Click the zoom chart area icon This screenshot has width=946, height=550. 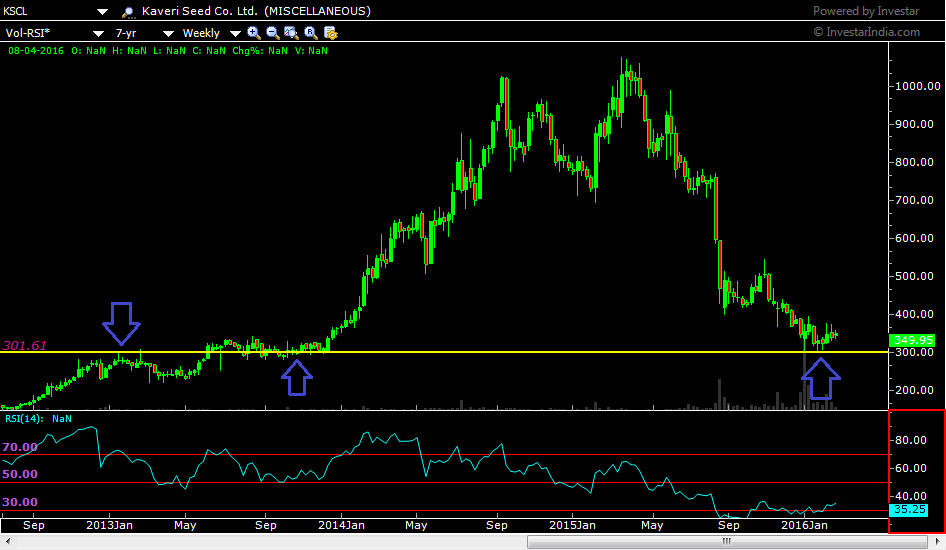(291, 33)
